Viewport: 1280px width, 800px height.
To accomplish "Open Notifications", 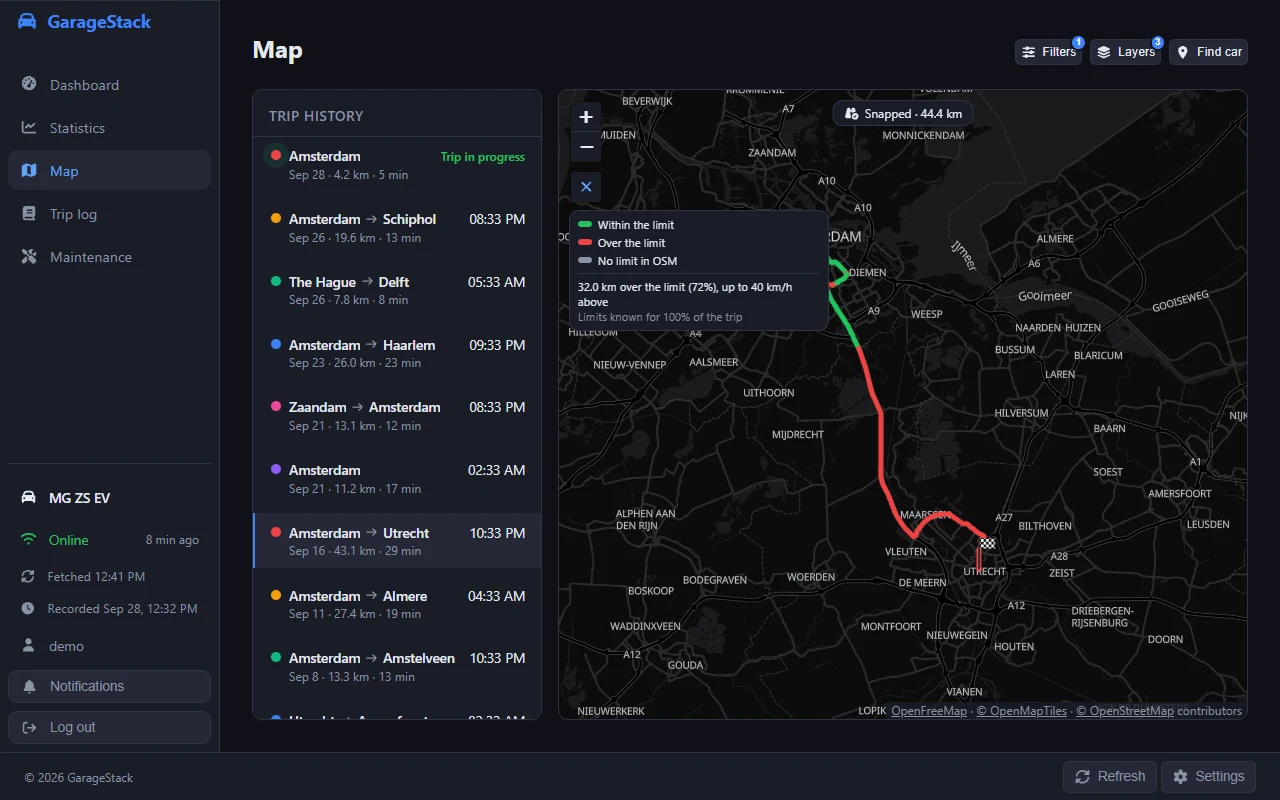I will (x=109, y=686).
